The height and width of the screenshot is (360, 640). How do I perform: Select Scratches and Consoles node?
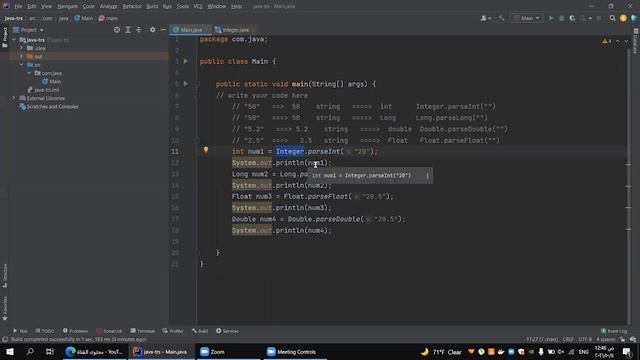click(x=49, y=107)
